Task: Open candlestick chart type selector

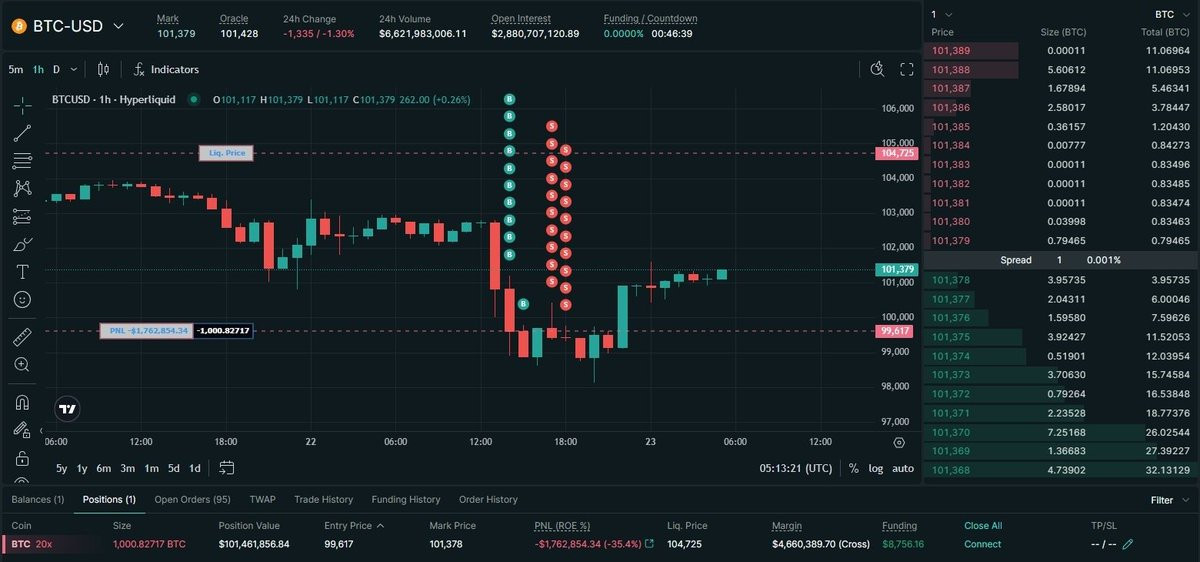Action: [103, 69]
